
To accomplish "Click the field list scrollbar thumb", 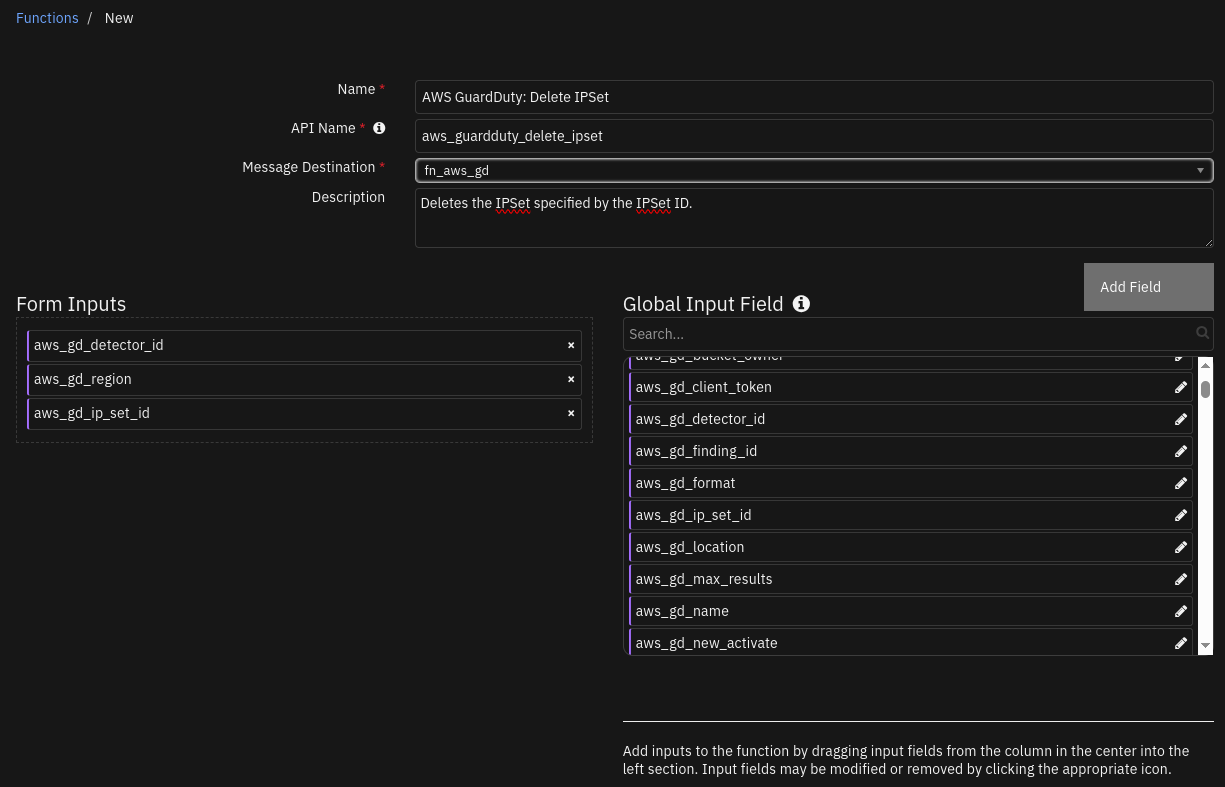I will coord(1205,389).
